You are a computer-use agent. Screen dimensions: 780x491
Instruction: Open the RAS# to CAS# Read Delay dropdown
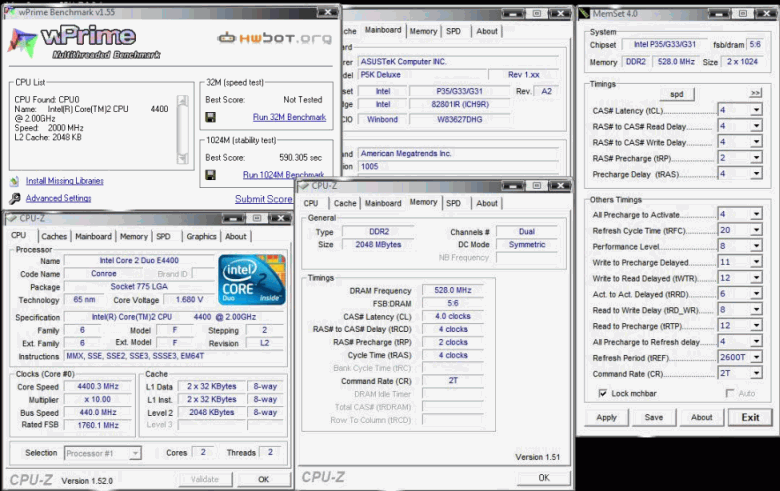point(756,126)
